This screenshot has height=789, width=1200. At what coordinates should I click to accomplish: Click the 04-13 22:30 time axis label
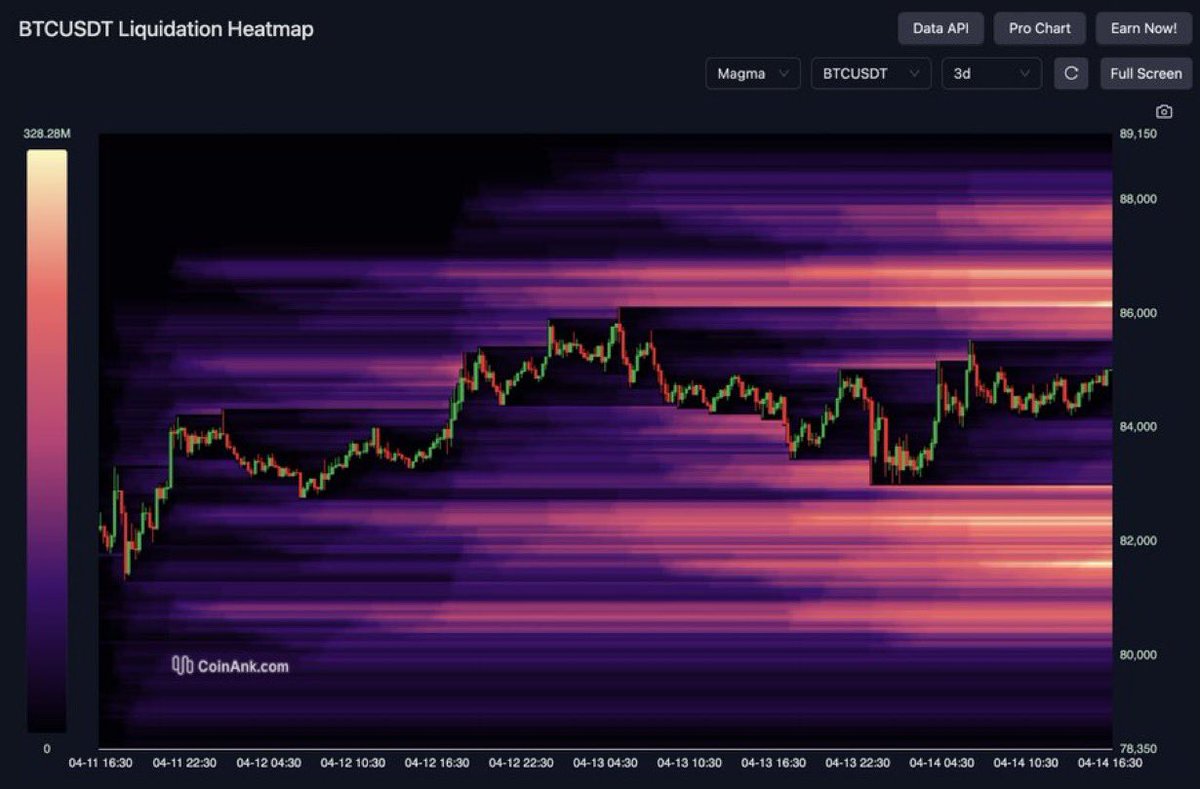(x=857, y=763)
